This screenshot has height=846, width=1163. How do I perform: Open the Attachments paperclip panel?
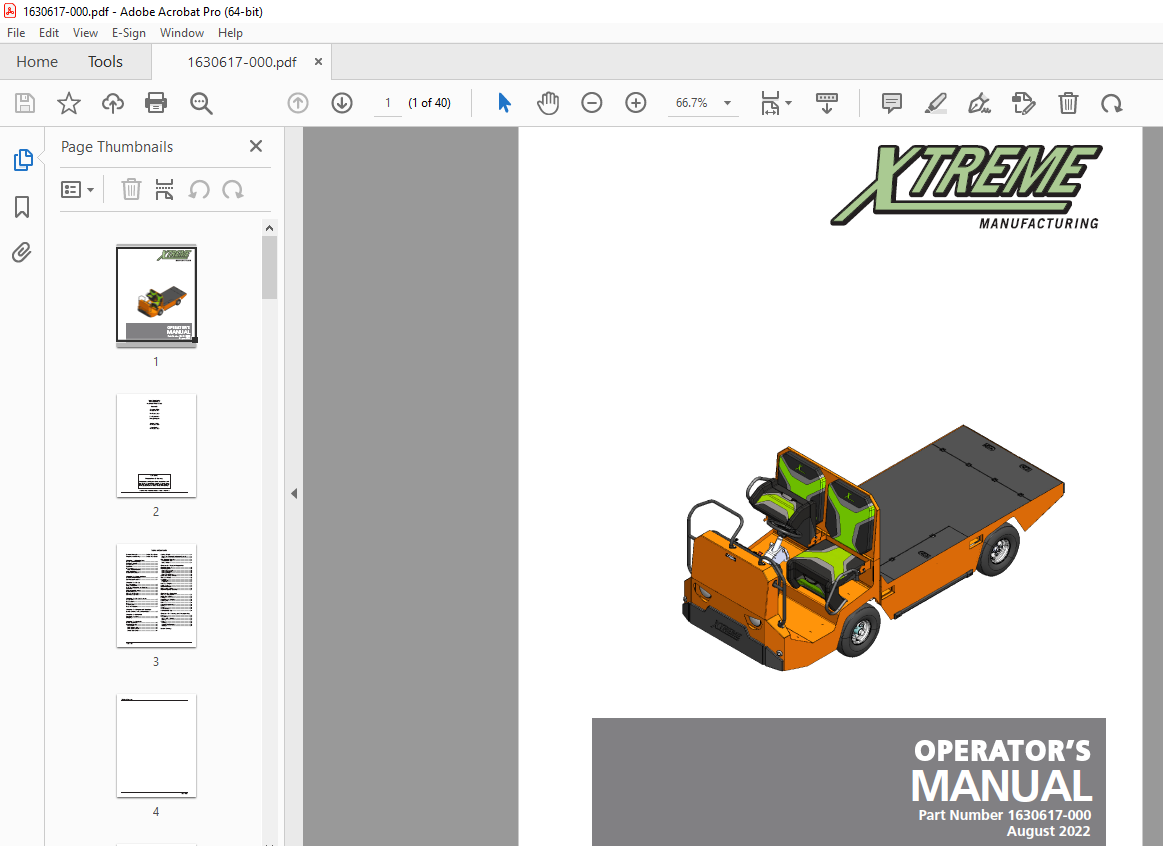(x=22, y=253)
